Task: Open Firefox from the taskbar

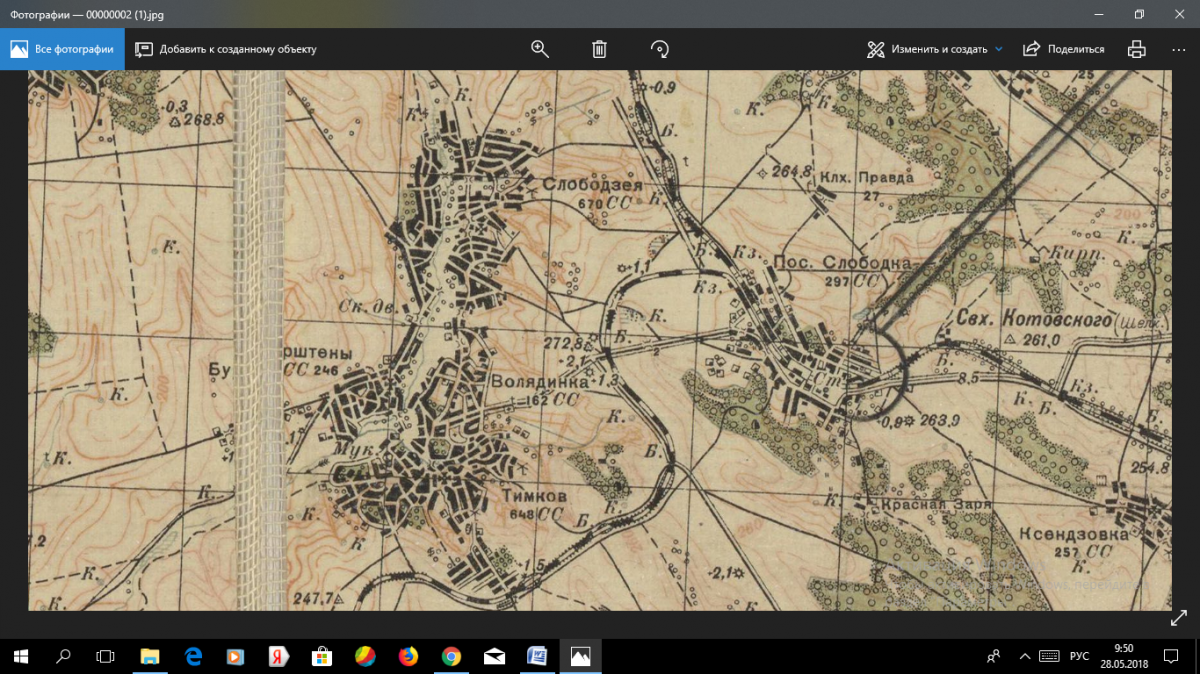Action: [408, 656]
